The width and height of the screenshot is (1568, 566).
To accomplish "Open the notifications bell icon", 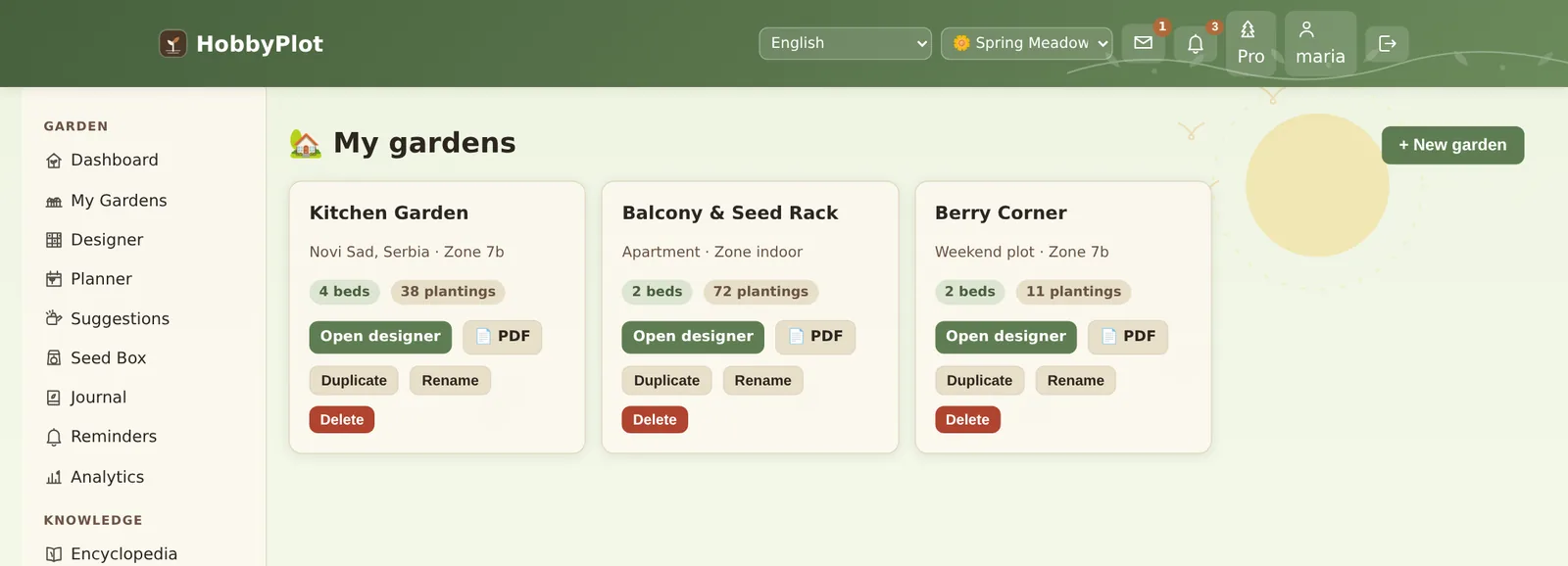I will point(1196,43).
